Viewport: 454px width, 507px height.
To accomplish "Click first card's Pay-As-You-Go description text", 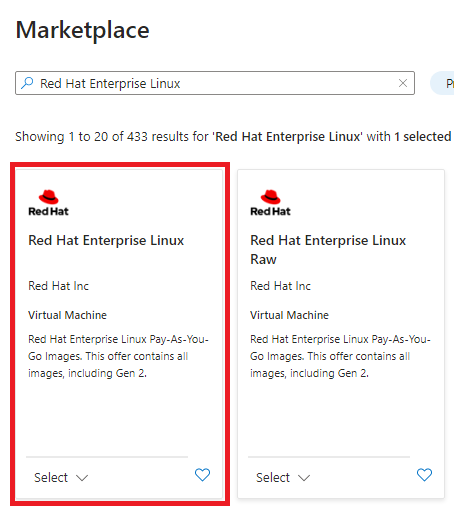I will [x=118, y=356].
